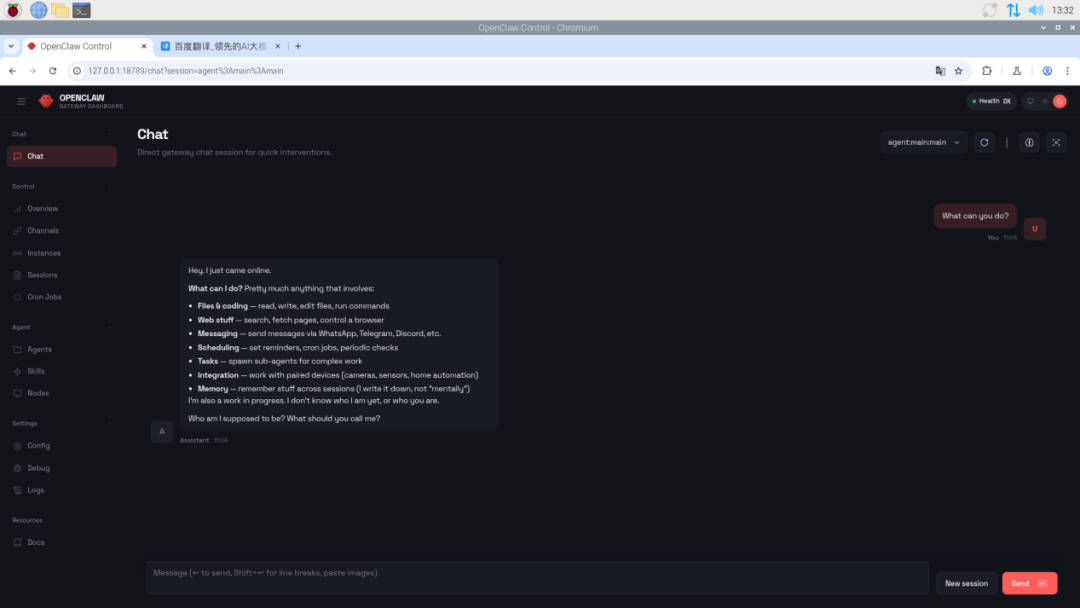1080x608 pixels.
Task: Open the network status tray icon
Action: [x=1013, y=10]
